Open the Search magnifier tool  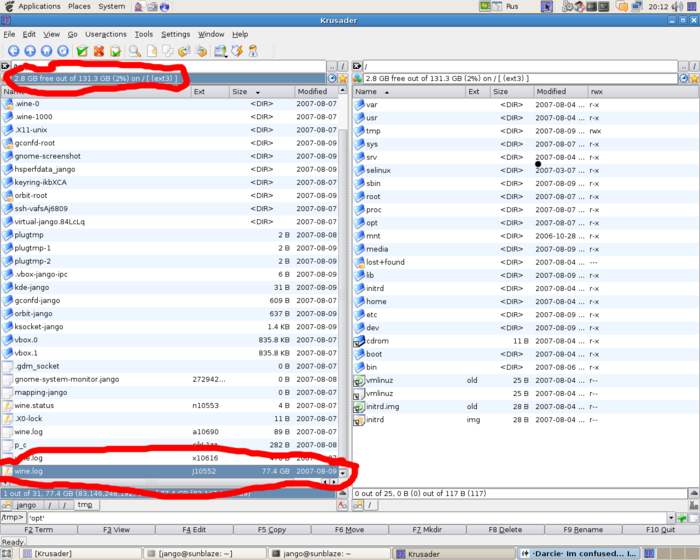[x=135, y=51]
